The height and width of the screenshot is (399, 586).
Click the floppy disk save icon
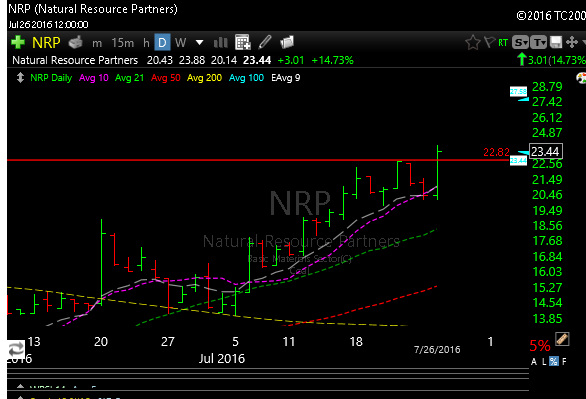(x=556, y=42)
